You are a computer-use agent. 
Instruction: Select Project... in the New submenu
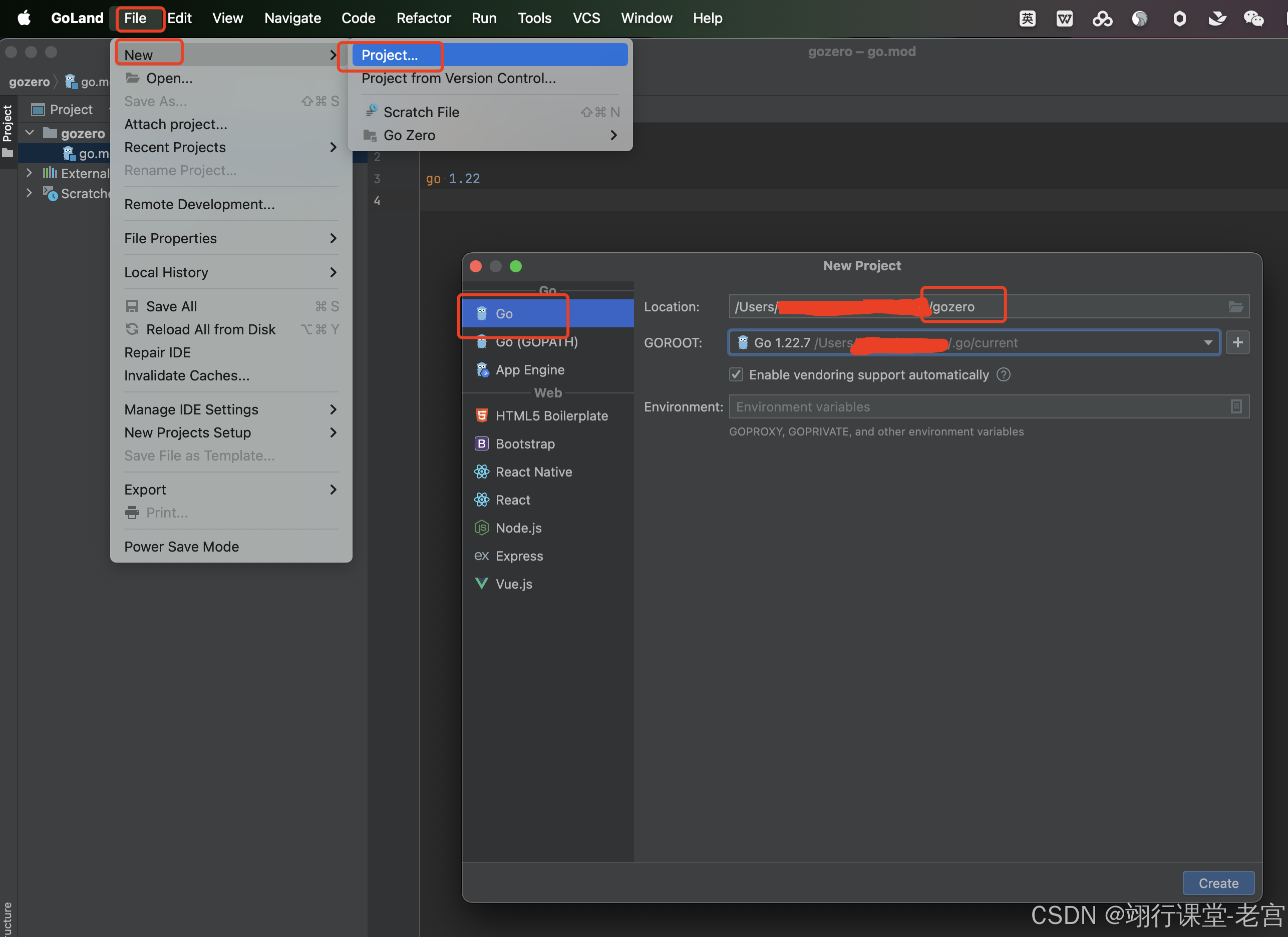coord(490,55)
